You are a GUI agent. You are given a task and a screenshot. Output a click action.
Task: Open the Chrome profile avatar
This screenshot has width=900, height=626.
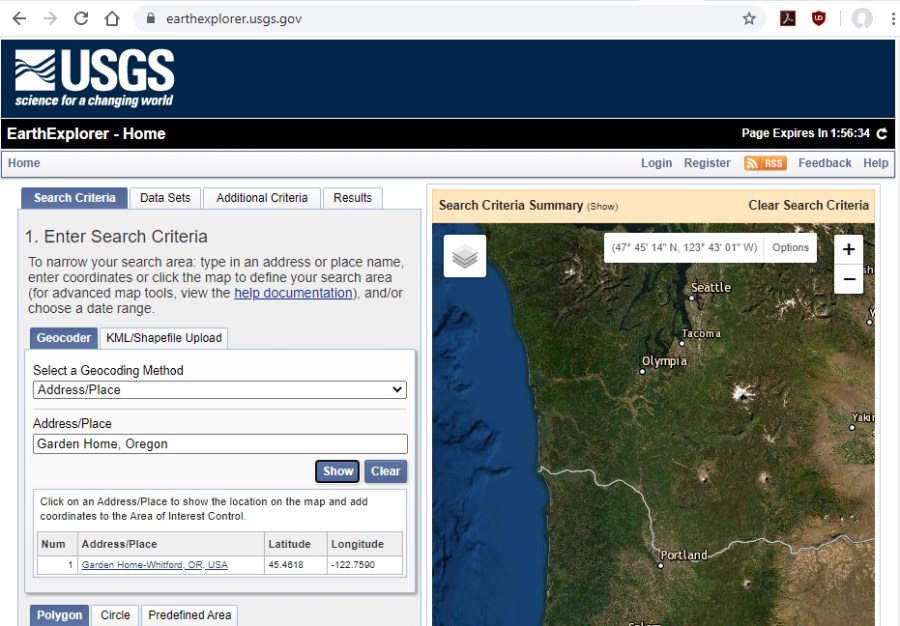[x=862, y=17]
